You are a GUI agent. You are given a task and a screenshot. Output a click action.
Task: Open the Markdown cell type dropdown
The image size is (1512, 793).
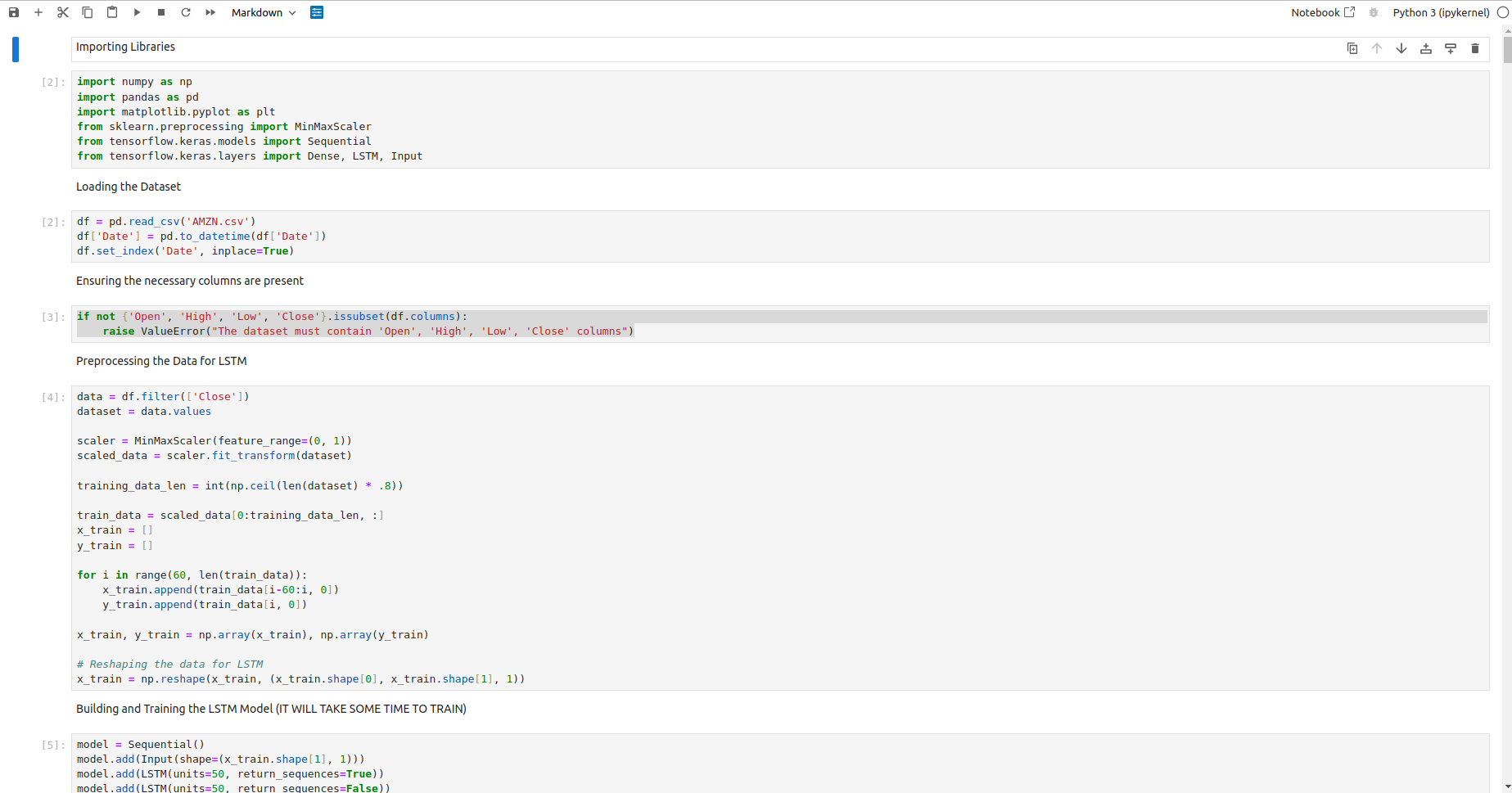point(264,12)
